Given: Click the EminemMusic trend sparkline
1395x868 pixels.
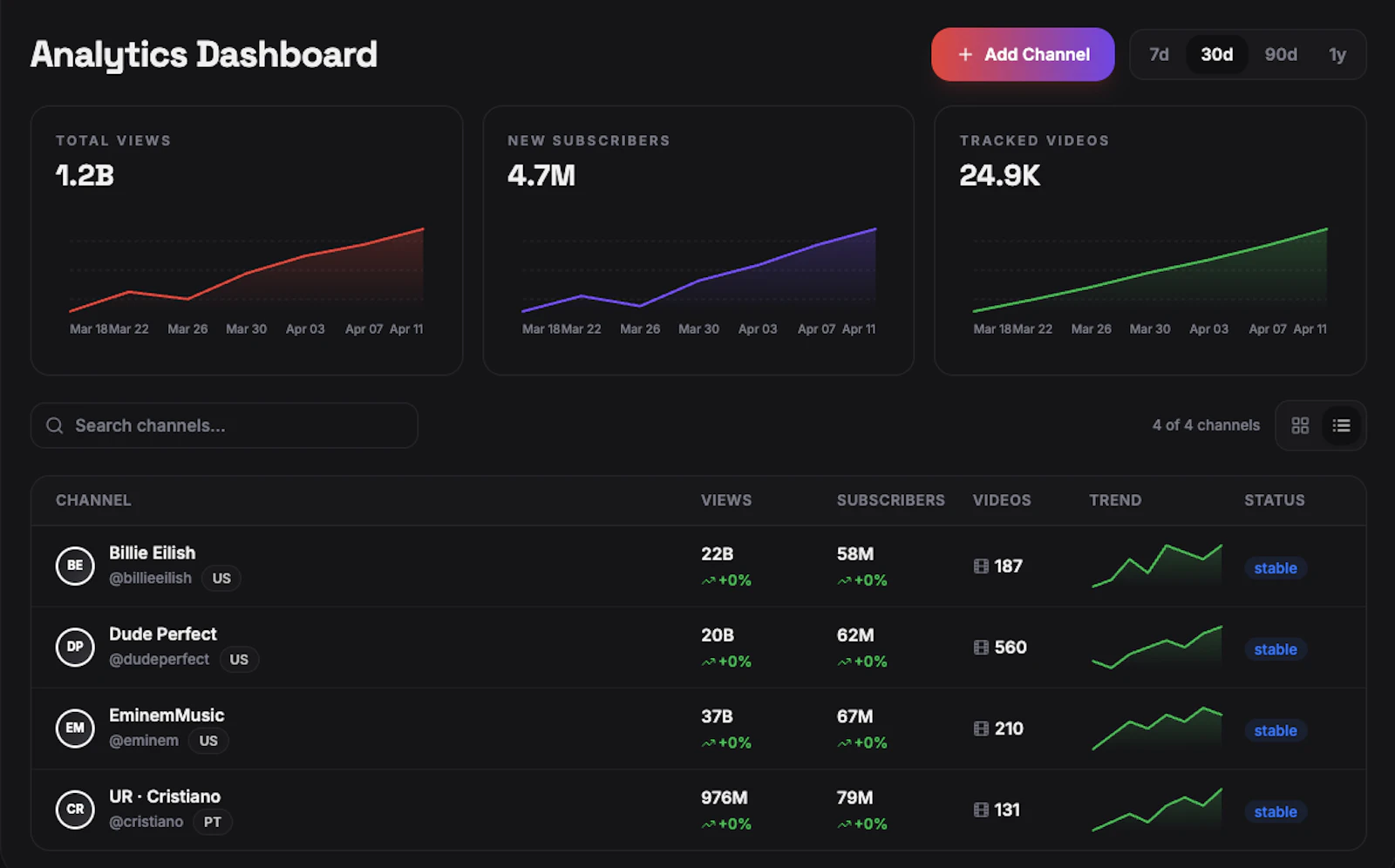Looking at the screenshot, I should (1157, 729).
